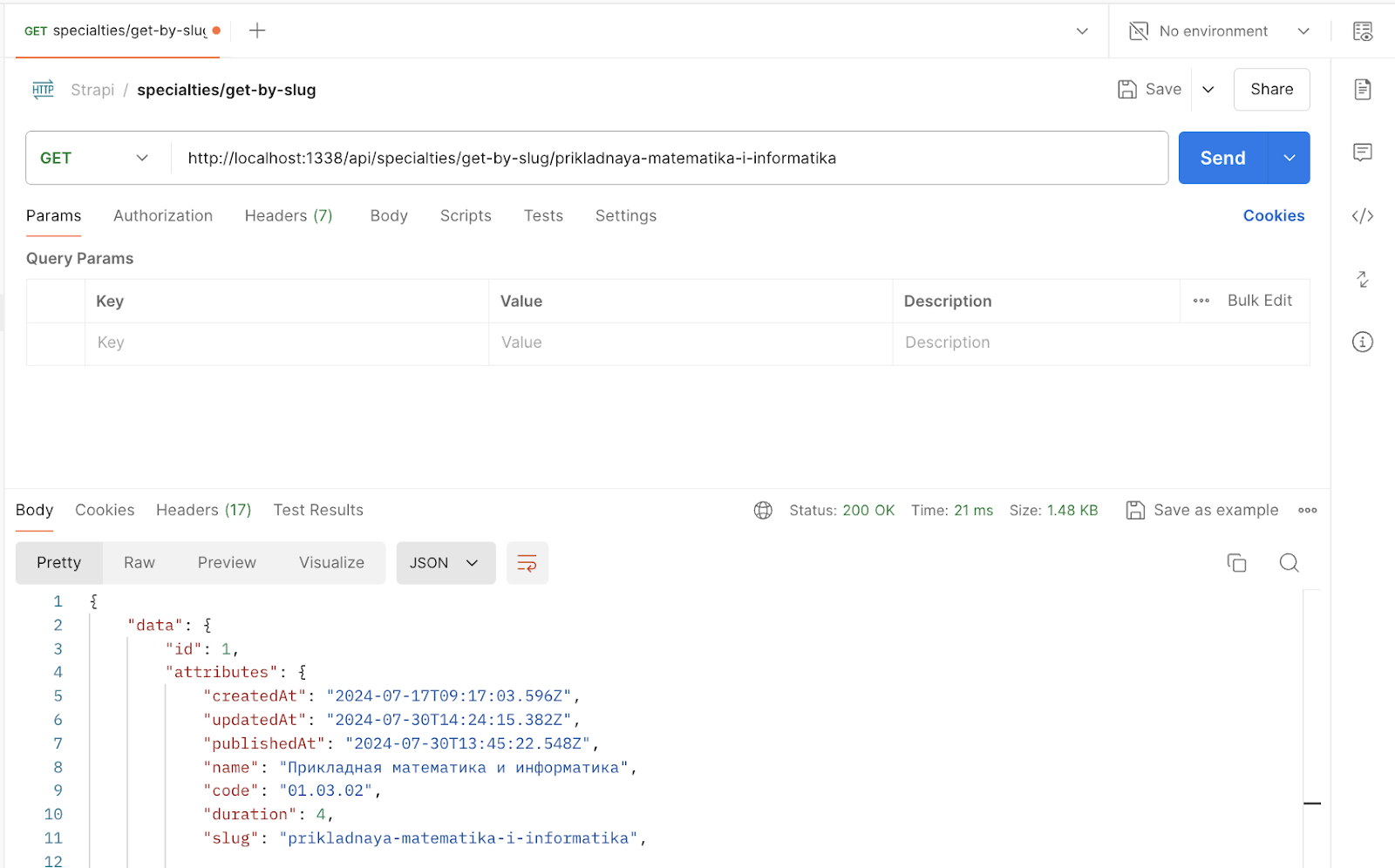Click the network globe icon near Status

(x=763, y=511)
